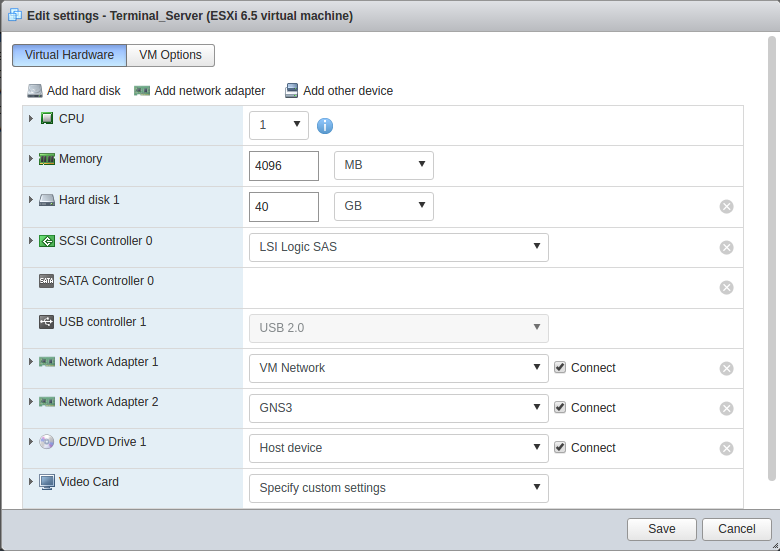The height and width of the screenshot is (551, 780).
Task: Click the dialog resize grip corner
Action: (775, 546)
